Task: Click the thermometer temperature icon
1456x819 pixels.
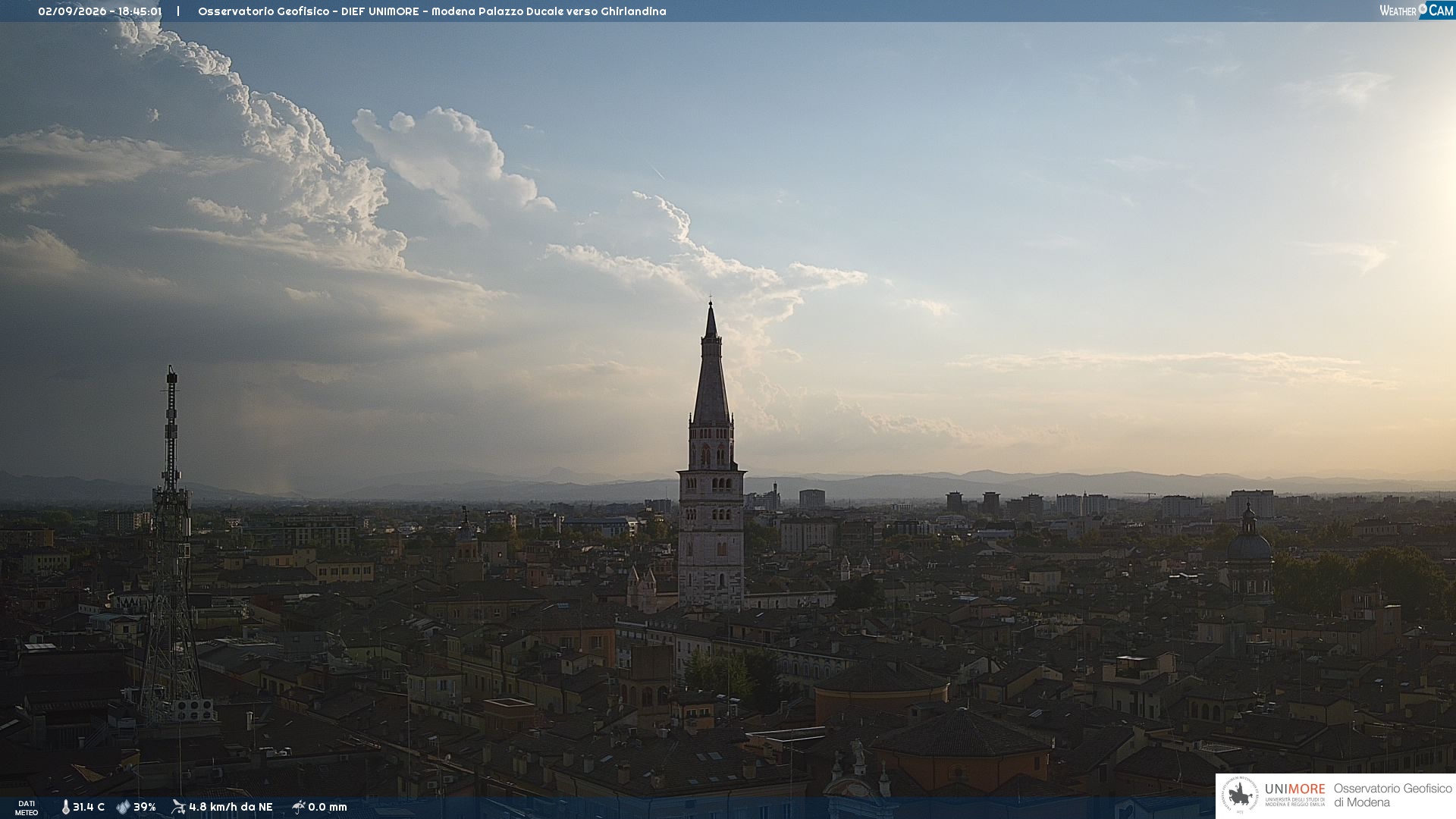Action: tap(66, 807)
